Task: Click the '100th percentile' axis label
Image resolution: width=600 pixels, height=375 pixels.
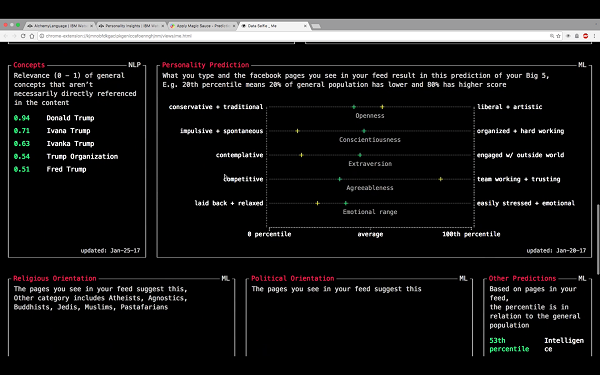Action: [x=471, y=234]
